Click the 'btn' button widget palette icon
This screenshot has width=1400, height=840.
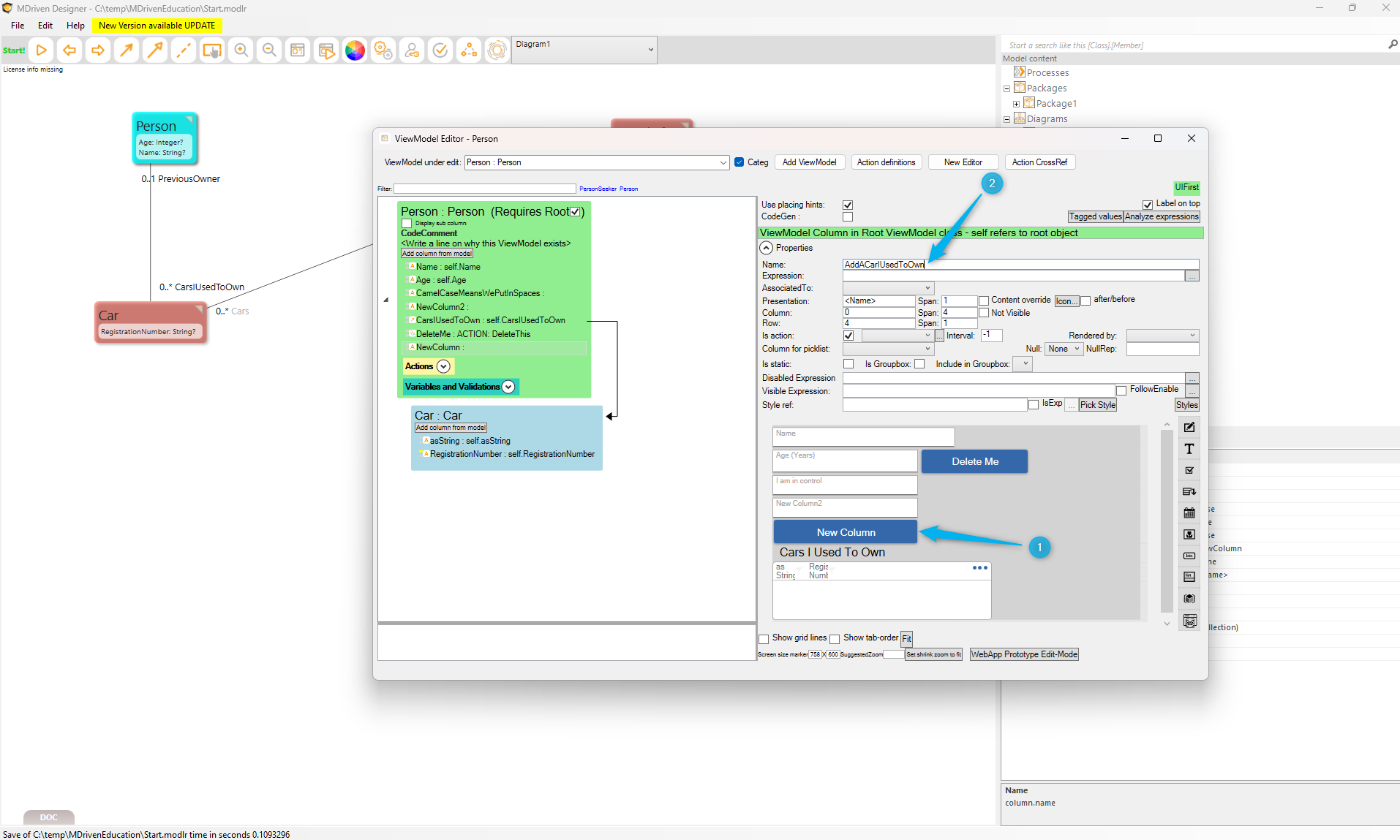1189,556
